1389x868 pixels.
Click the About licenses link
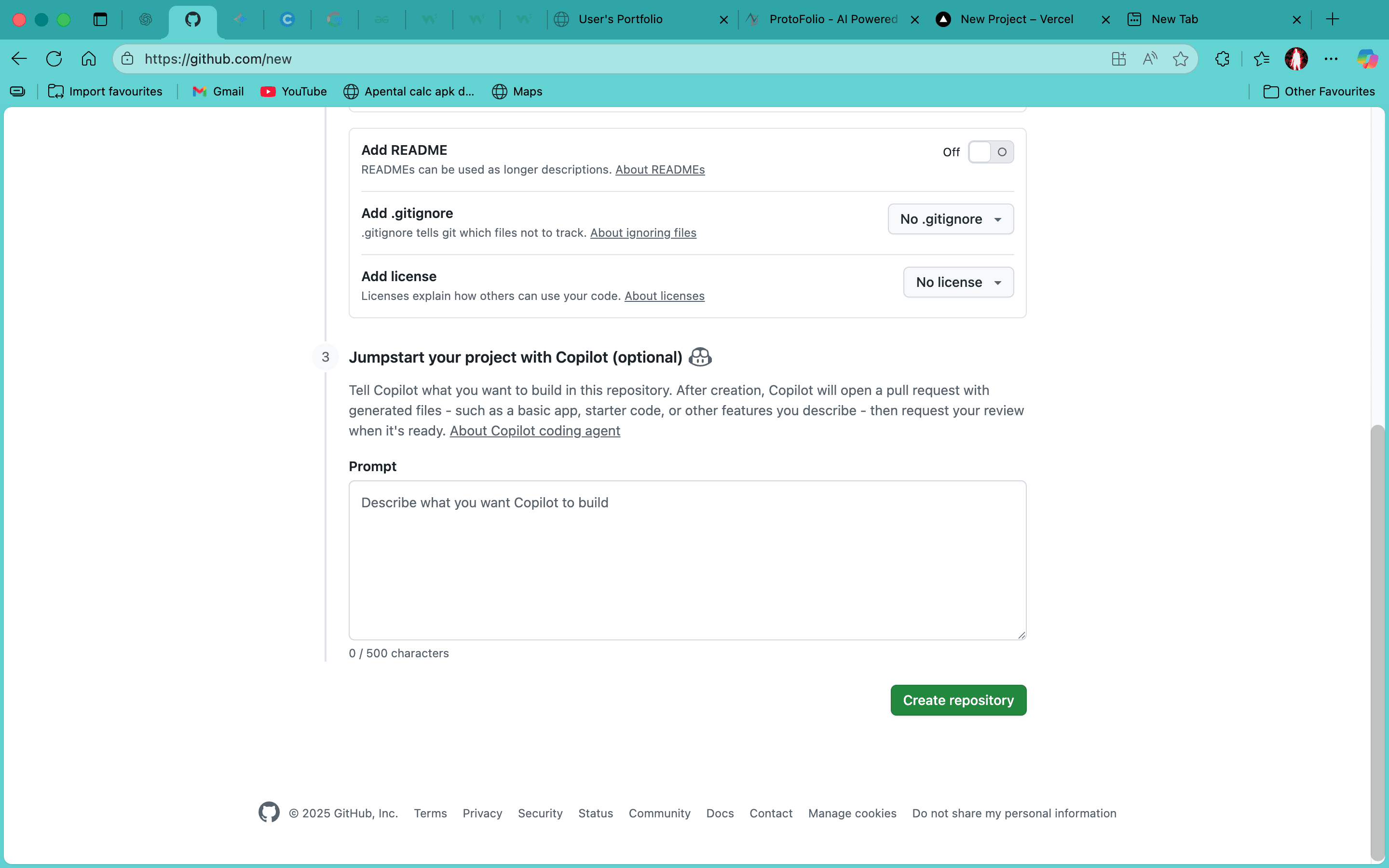[x=664, y=296]
